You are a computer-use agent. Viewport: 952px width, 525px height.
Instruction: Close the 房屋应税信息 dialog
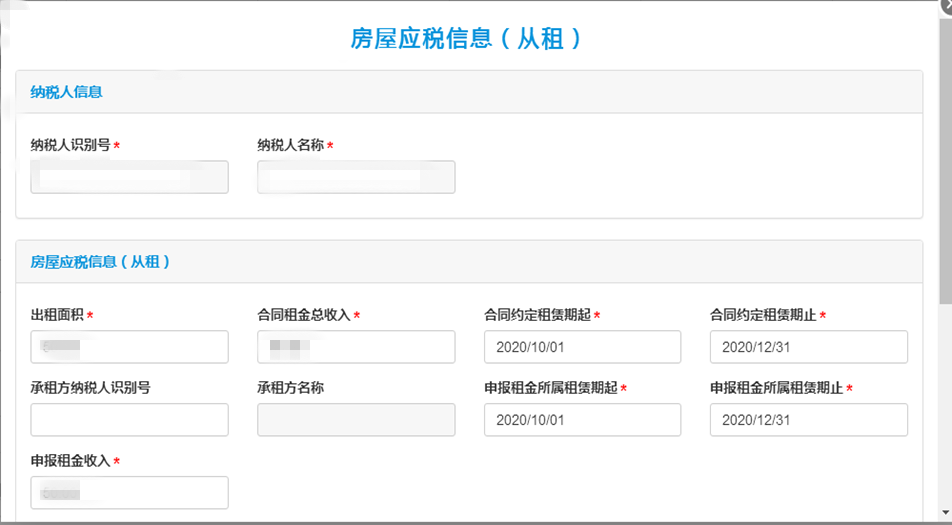[946, 4]
